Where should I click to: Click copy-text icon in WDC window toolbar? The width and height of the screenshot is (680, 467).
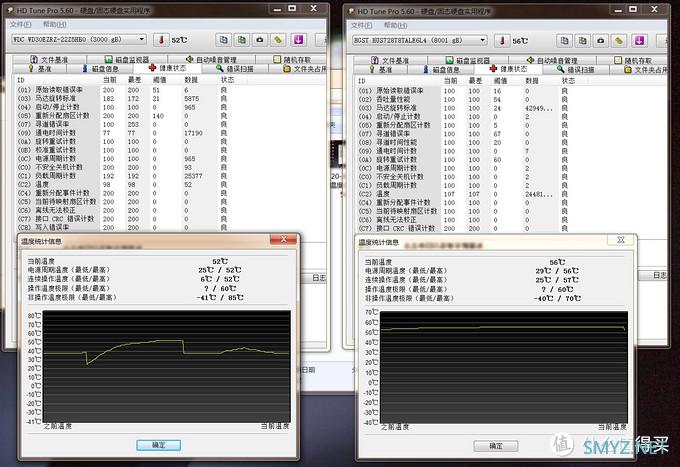(x=223, y=40)
